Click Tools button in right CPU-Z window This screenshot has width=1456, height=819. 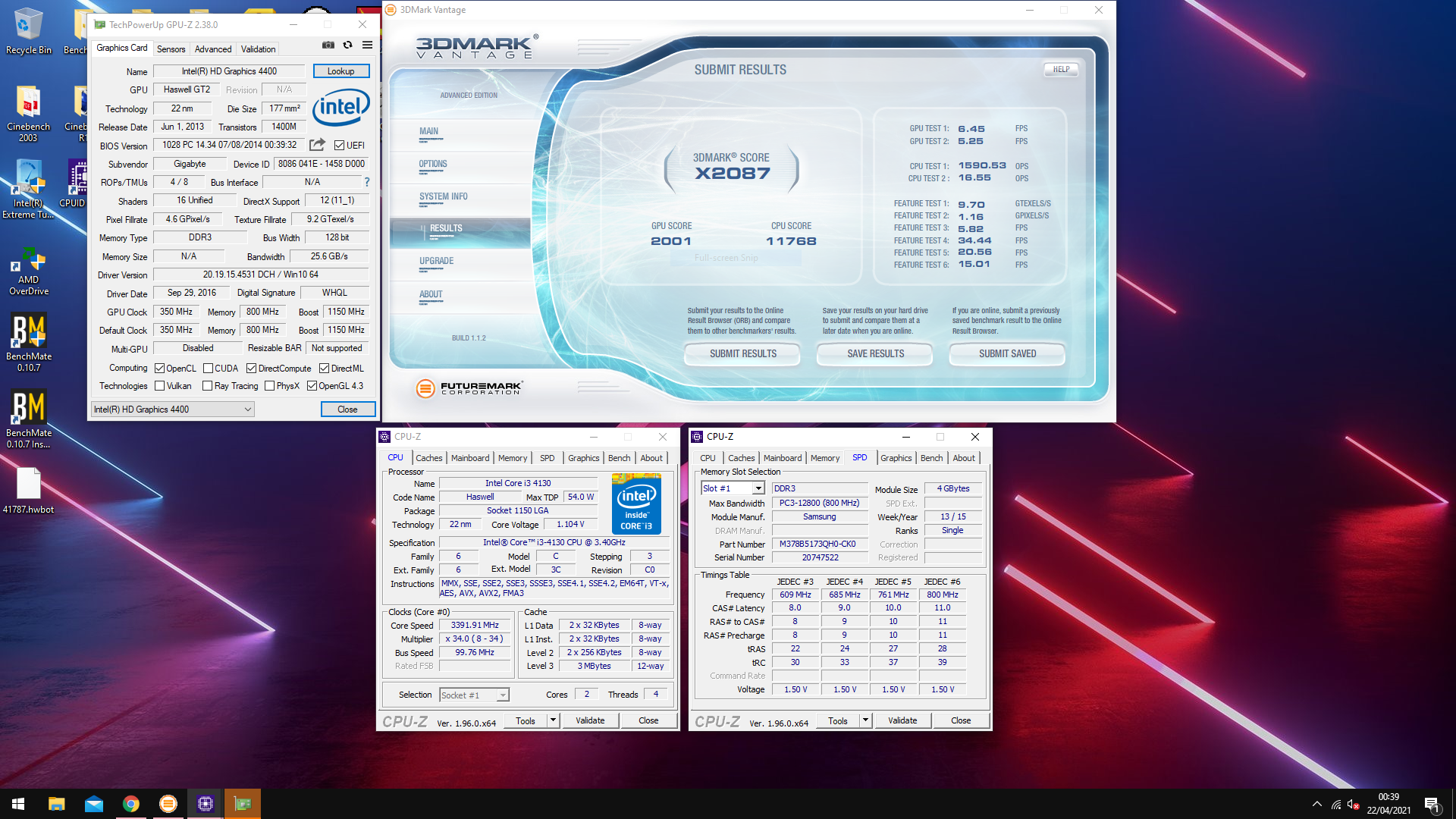[x=837, y=720]
